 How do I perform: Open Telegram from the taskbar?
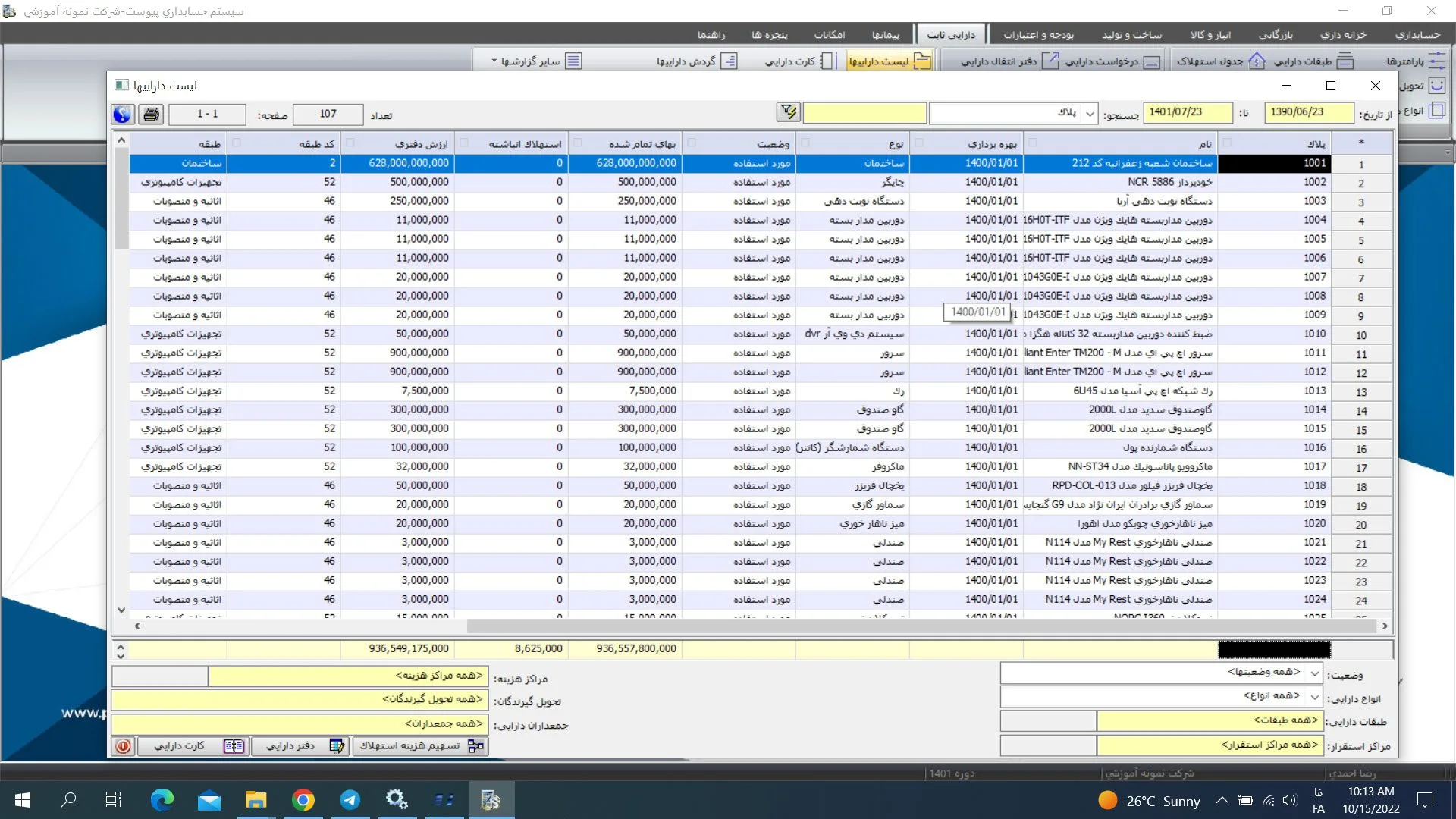(x=350, y=800)
